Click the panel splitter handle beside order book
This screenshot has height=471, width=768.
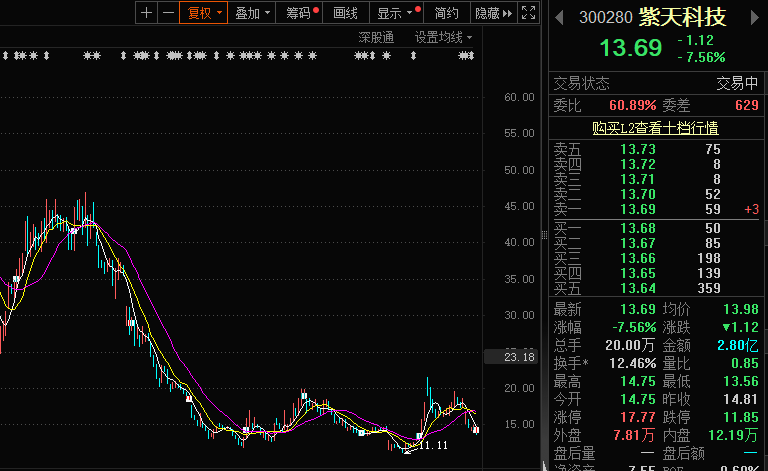tap(544, 235)
